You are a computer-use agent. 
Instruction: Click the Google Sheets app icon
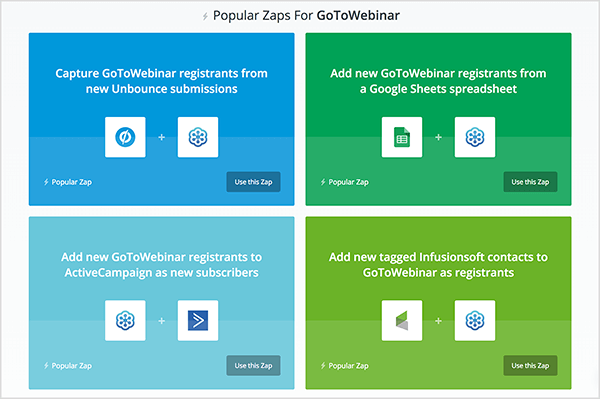click(402, 137)
